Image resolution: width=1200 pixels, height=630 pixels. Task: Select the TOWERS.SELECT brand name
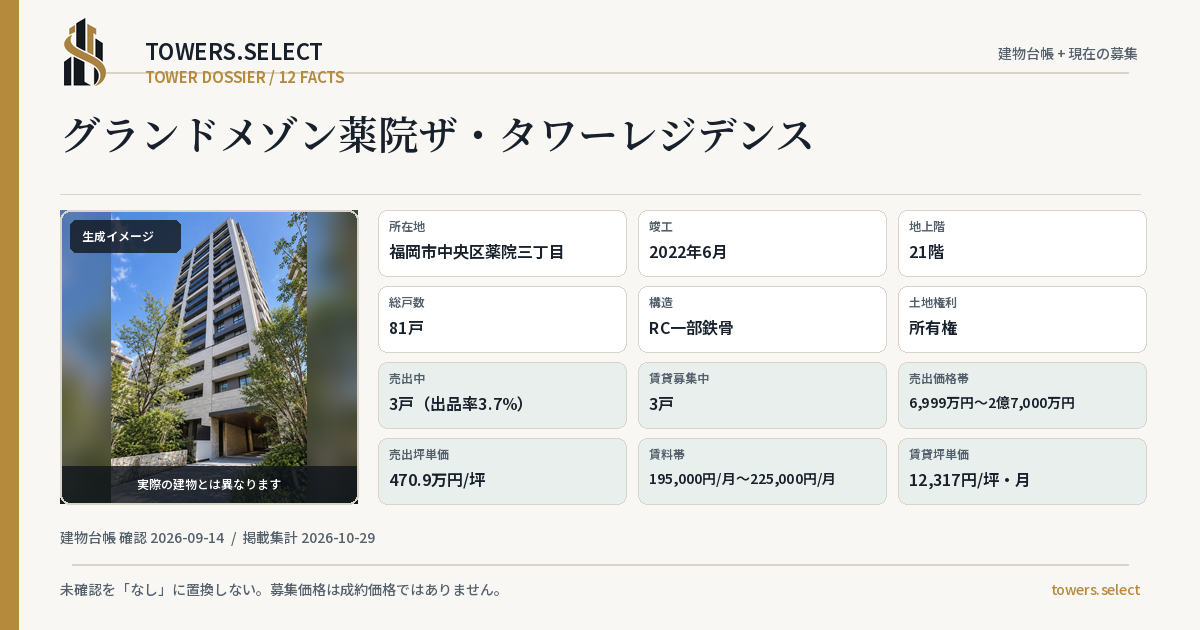[x=234, y=52]
